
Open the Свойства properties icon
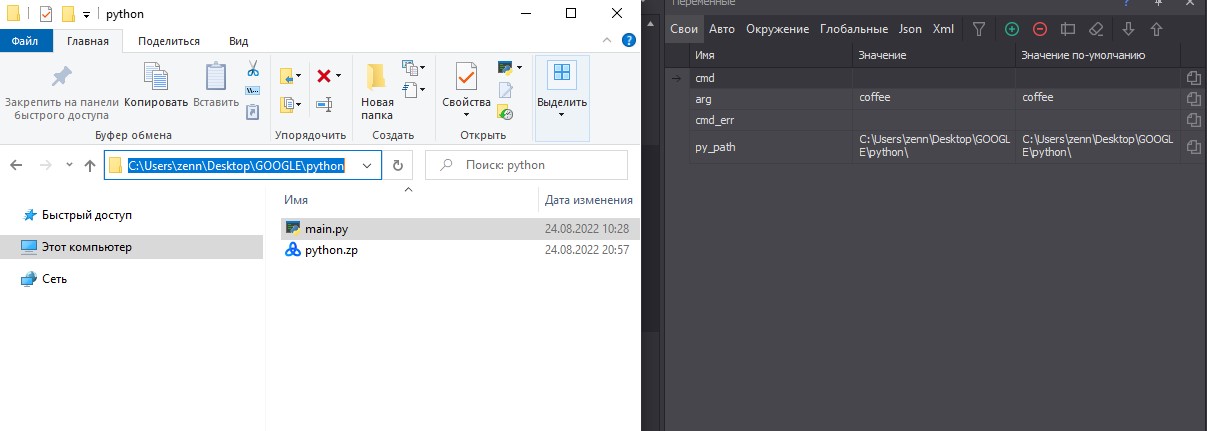coord(466,76)
